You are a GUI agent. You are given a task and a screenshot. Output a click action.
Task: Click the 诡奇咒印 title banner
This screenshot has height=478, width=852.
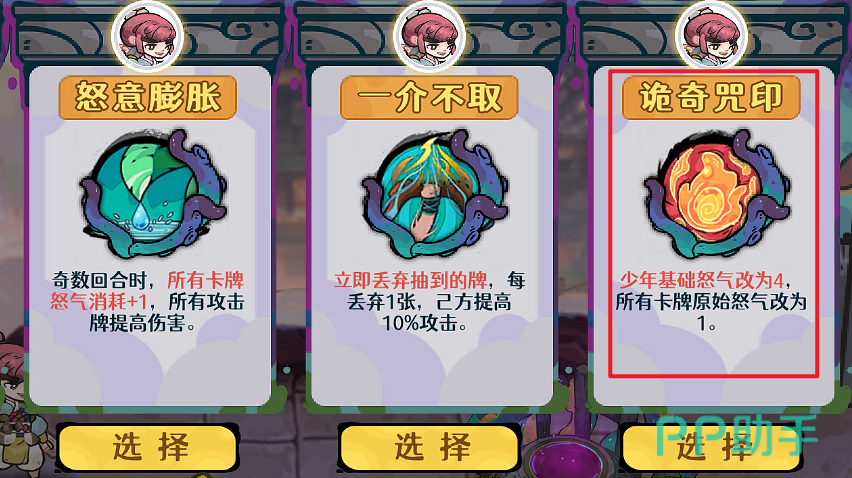click(711, 97)
